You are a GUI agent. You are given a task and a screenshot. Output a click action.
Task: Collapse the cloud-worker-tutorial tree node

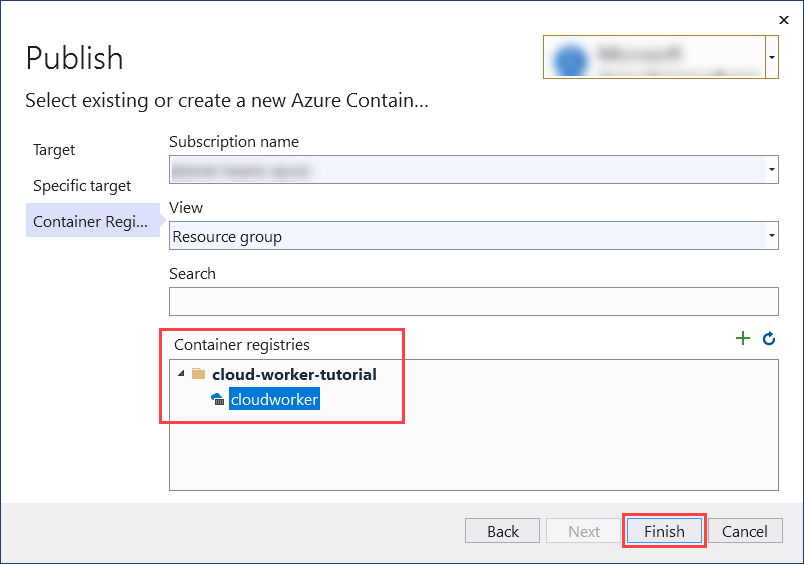(x=181, y=374)
